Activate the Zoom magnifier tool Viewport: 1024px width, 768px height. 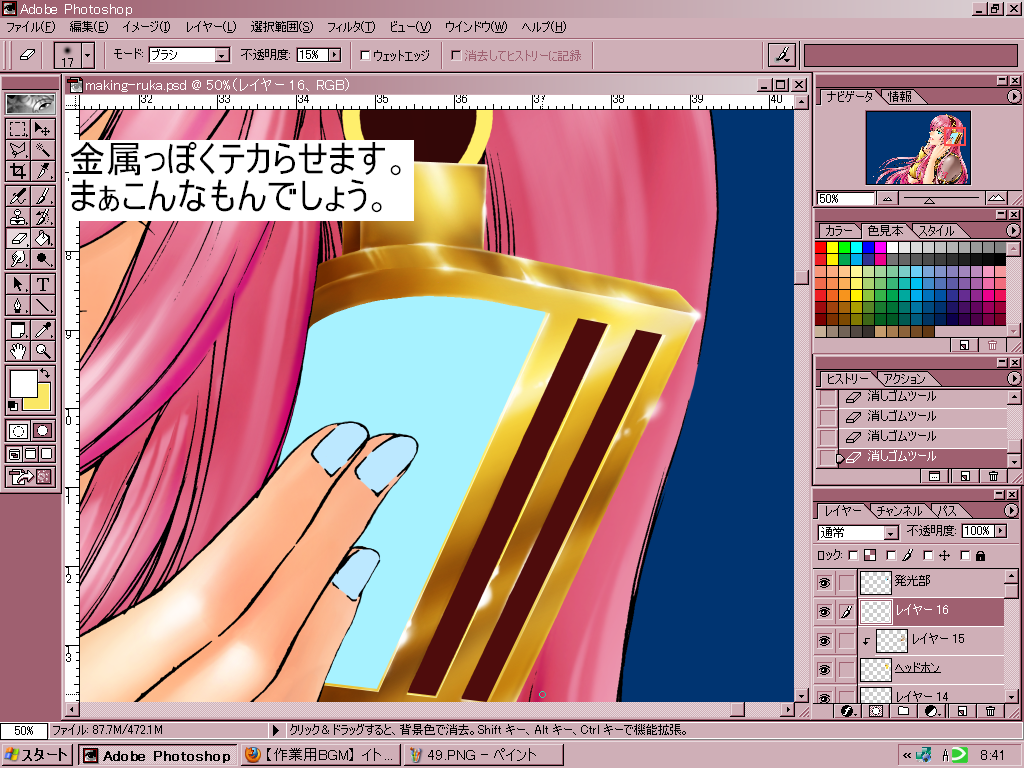pos(43,351)
